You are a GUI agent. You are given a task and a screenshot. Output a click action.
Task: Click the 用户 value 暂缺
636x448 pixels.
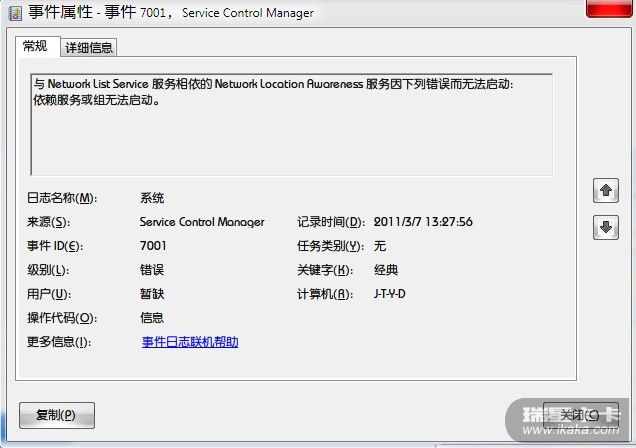coord(152,294)
